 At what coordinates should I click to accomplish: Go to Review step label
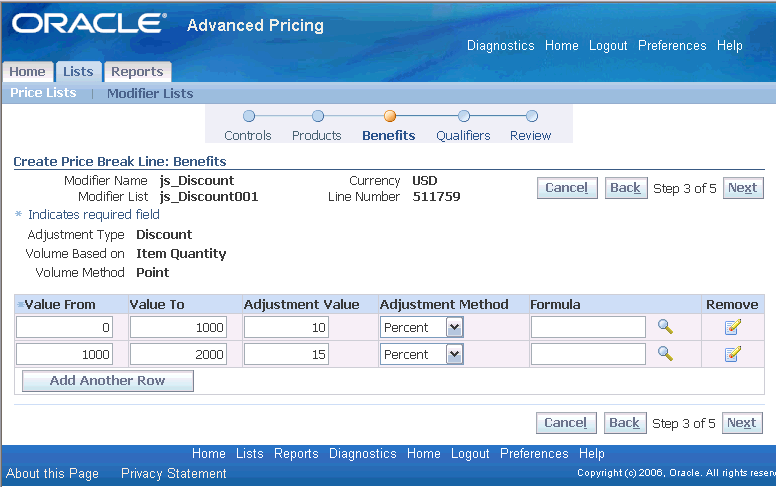pyautogui.click(x=531, y=136)
